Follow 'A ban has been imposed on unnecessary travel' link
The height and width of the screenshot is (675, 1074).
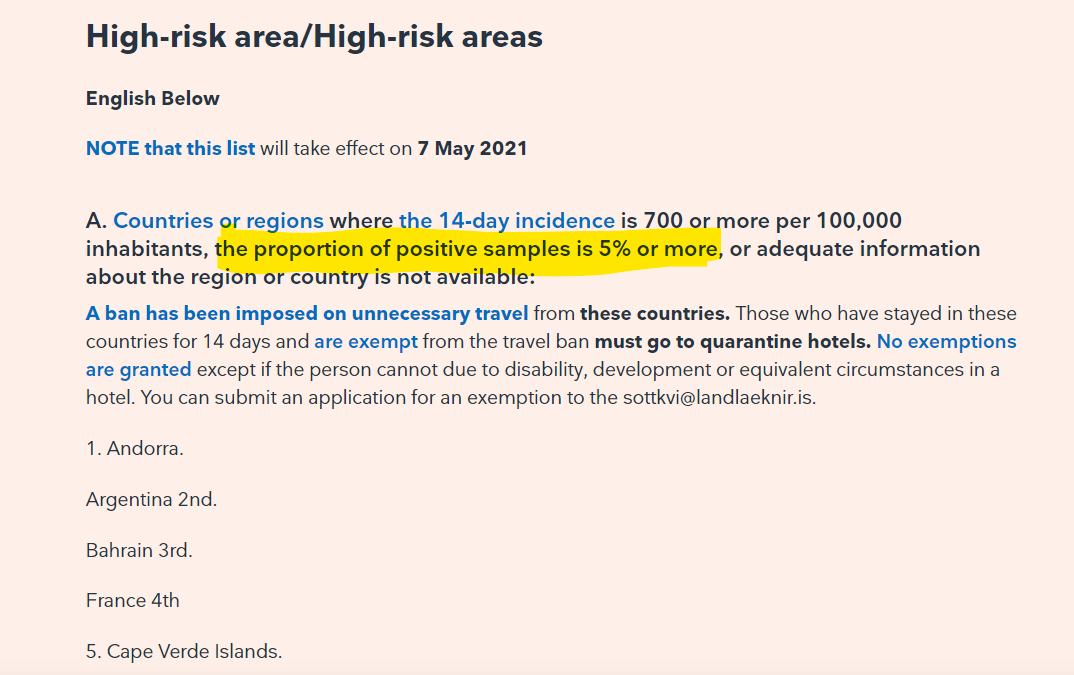point(307,314)
